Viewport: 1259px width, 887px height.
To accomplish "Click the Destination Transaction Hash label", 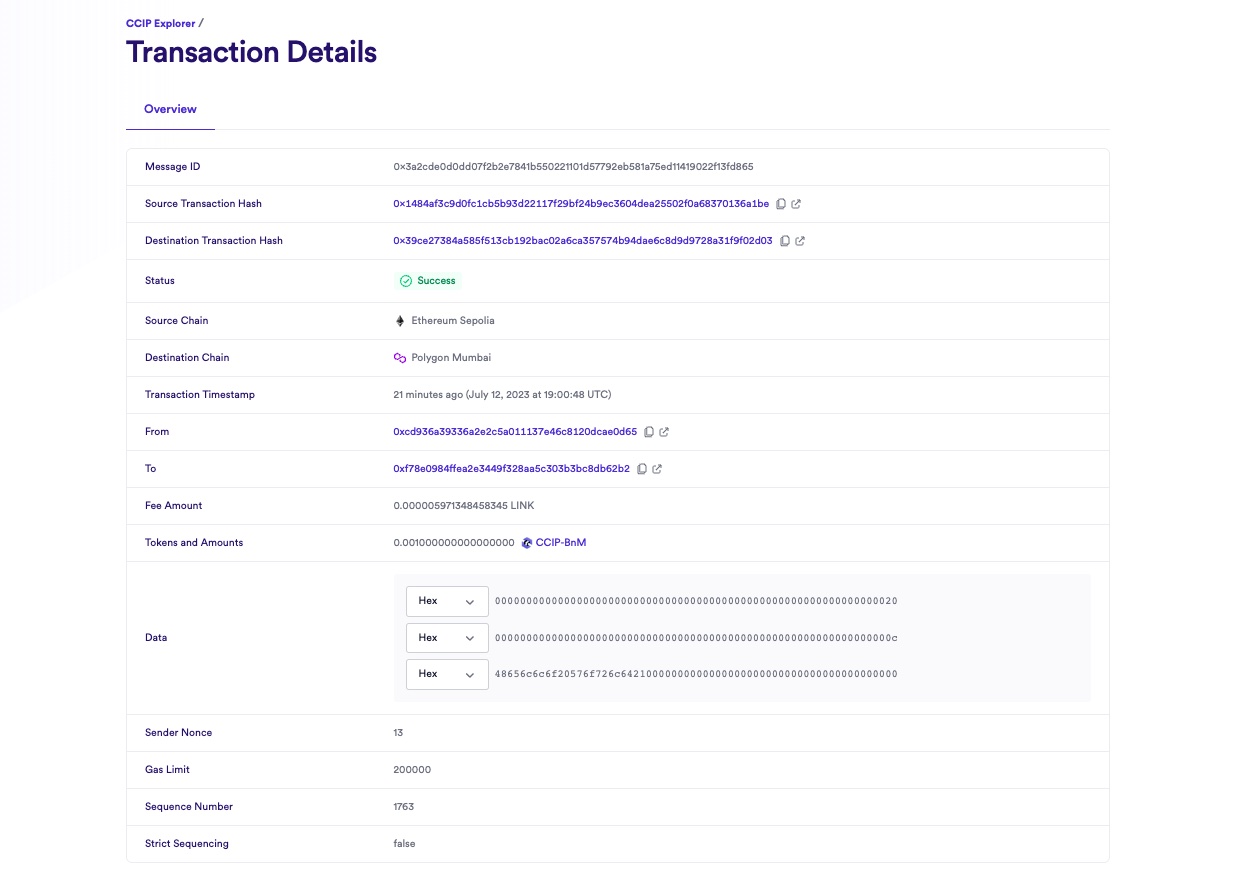I will pos(214,241).
